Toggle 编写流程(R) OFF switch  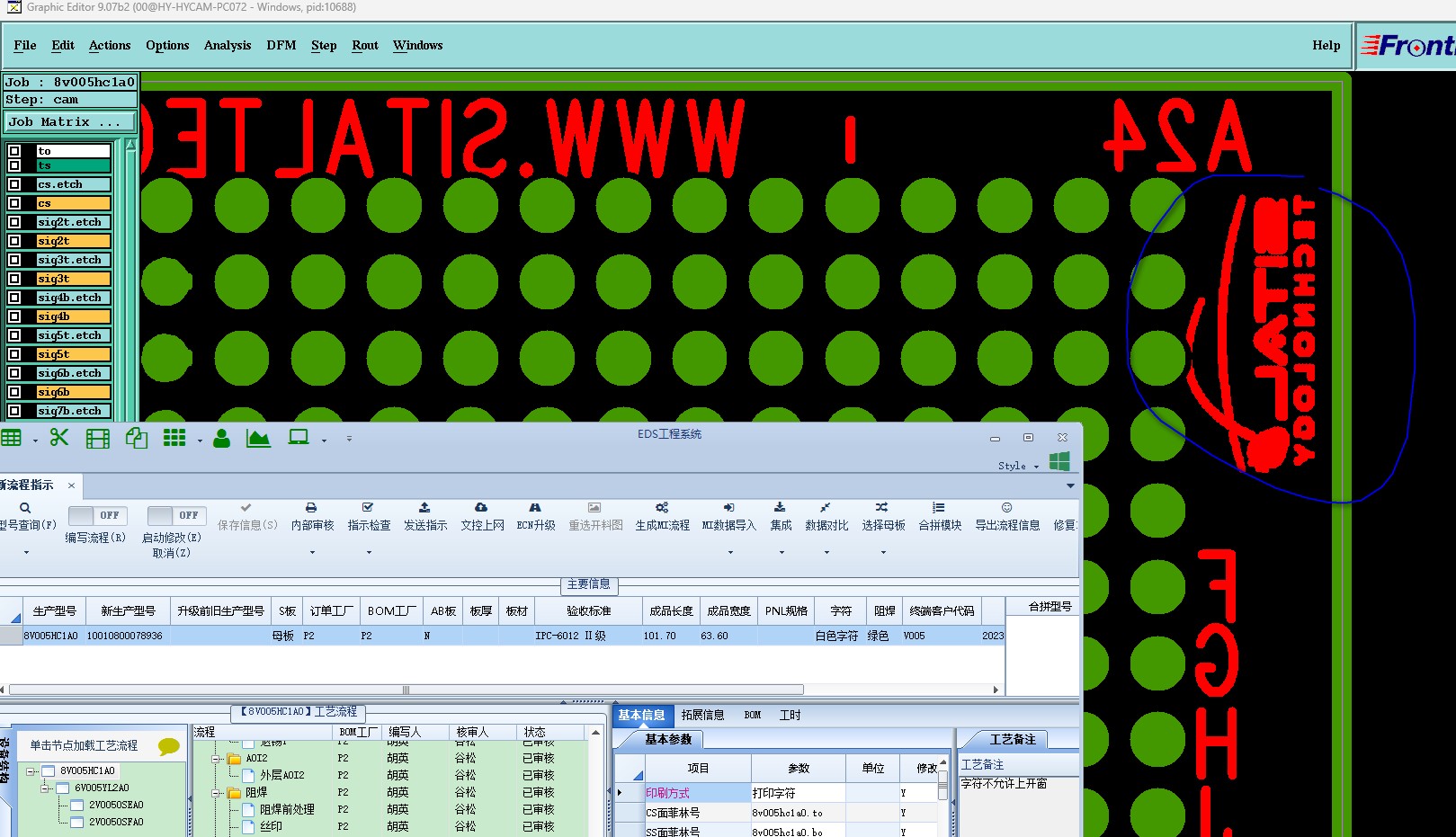pos(97,515)
